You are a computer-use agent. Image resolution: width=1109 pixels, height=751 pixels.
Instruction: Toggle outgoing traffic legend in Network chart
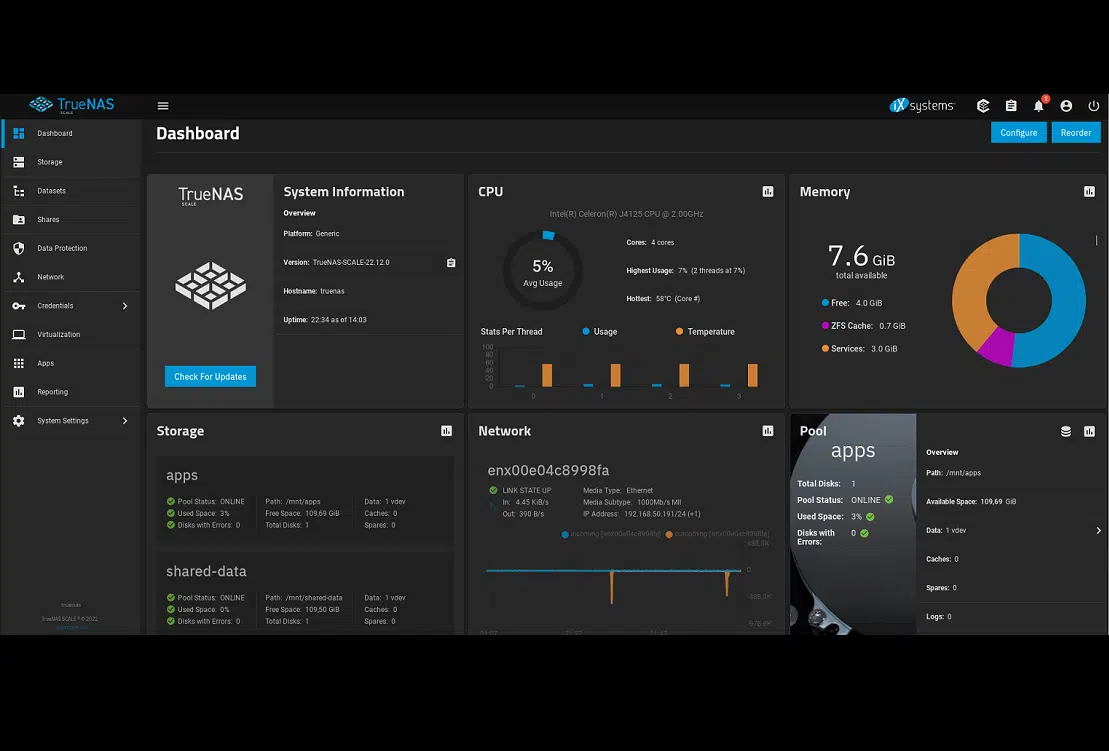(717, 534)
